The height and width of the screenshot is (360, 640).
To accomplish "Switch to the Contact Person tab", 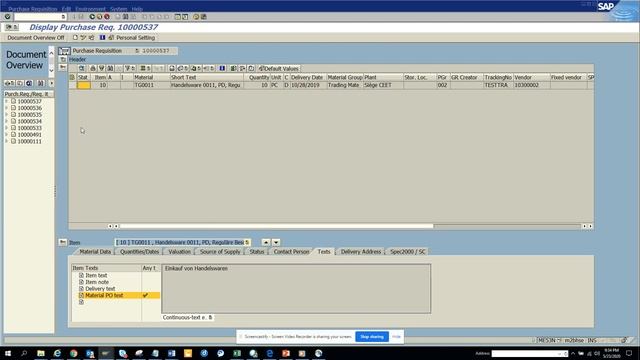I will pos(291,252).
